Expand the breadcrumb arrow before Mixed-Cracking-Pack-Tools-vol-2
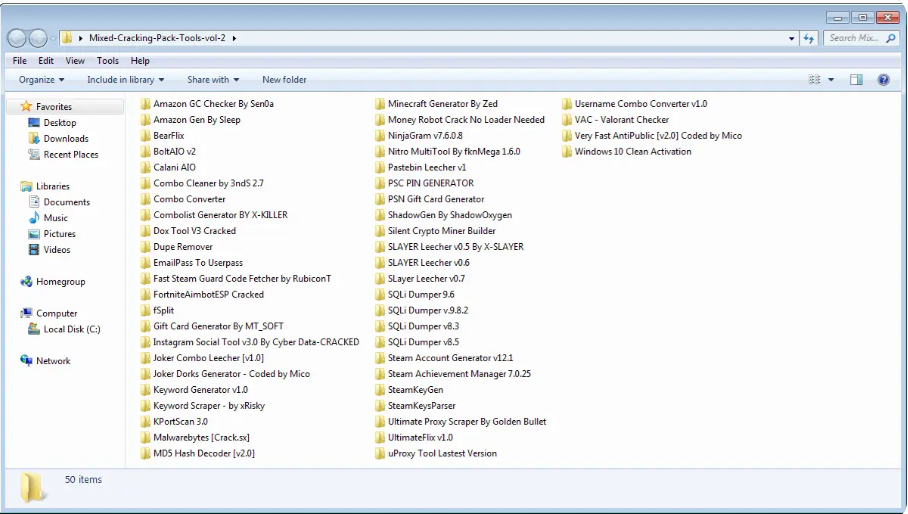The height and width of the screenshot is (514, 908). pos(81,38)
